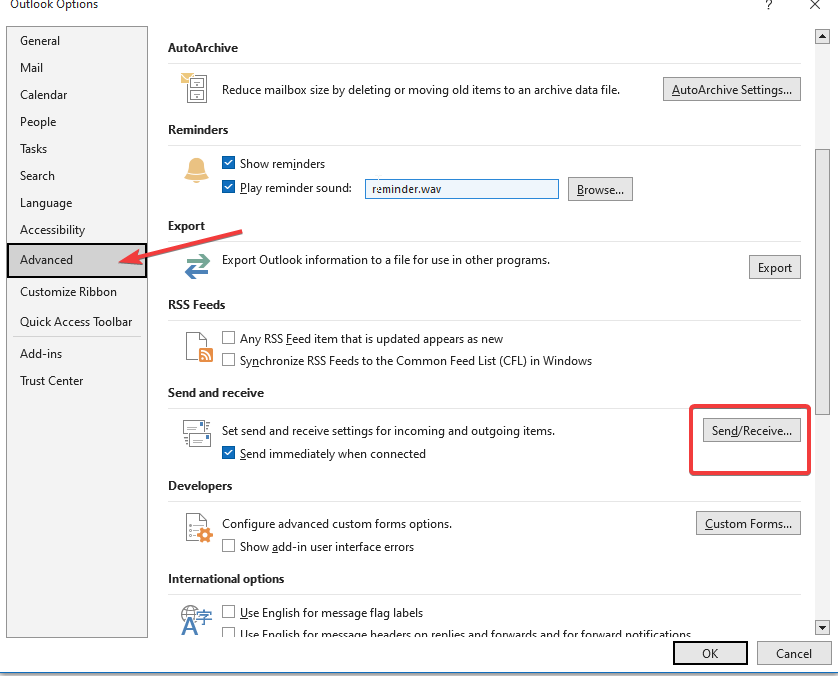Enable Any RSS Feed item appears as new

coord(228,338)
